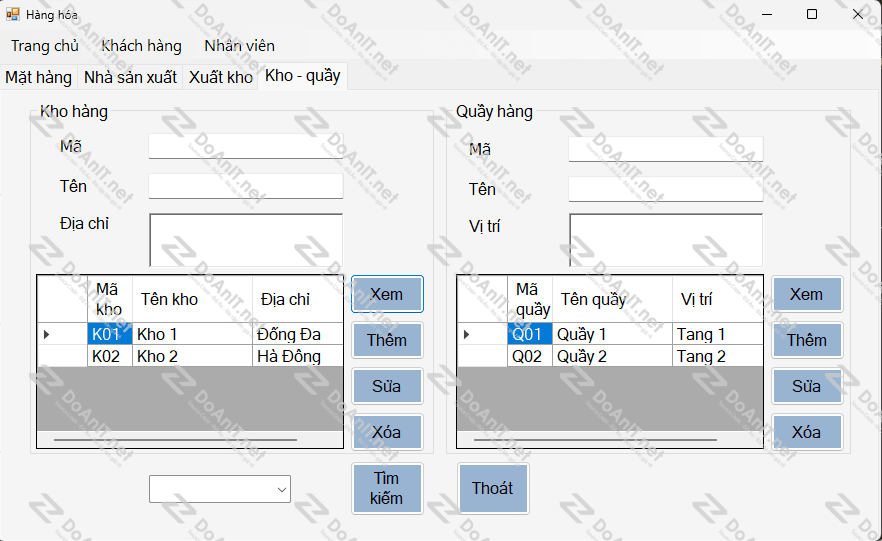The image size is (882, 541).
Task: Click the Mã kho column header
Action: (110, 299)
